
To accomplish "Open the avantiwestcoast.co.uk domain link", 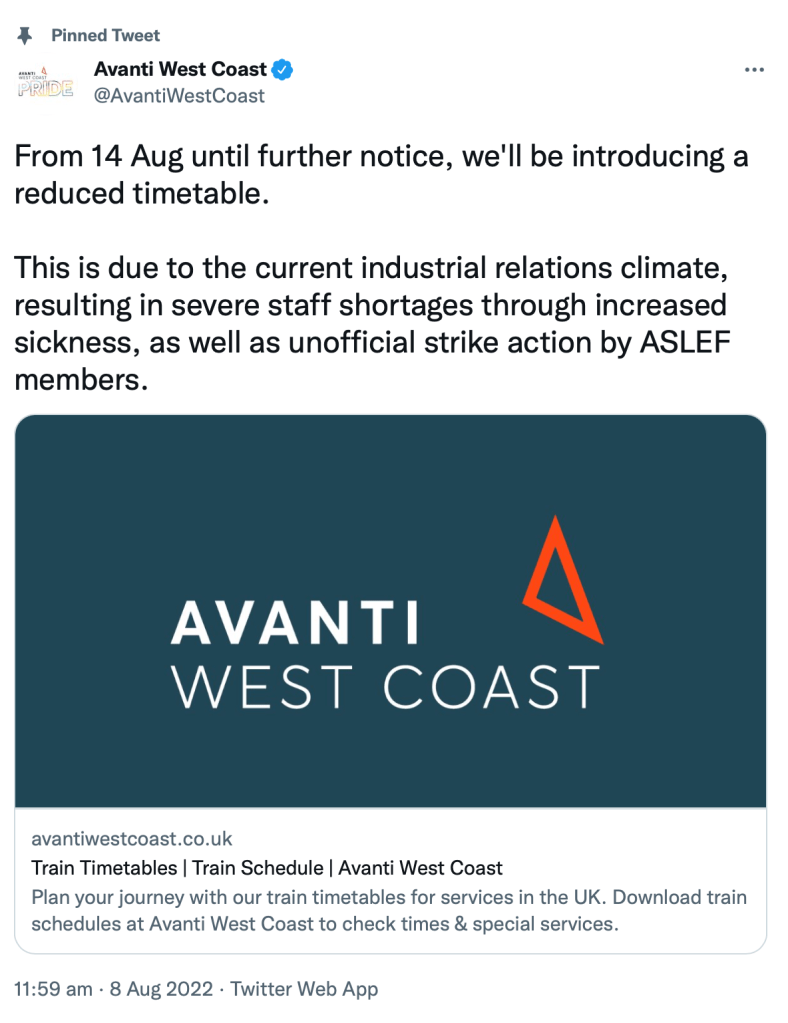I will pyautogui.click(x=132, y=839).
